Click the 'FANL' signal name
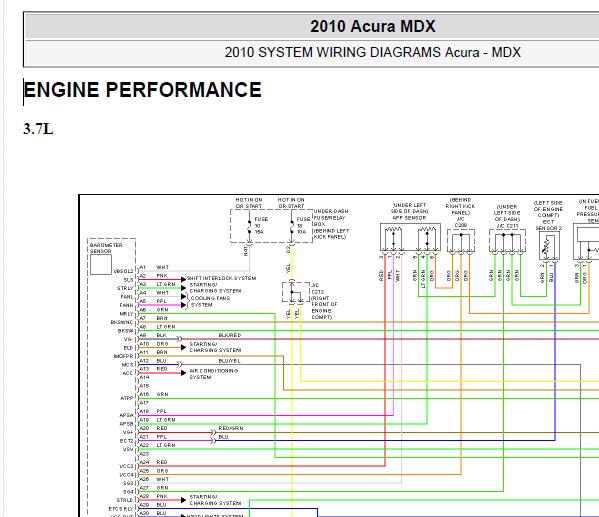The width and height of the screenshot is (599, 517). pyautogui.click(x=127, y=297)
